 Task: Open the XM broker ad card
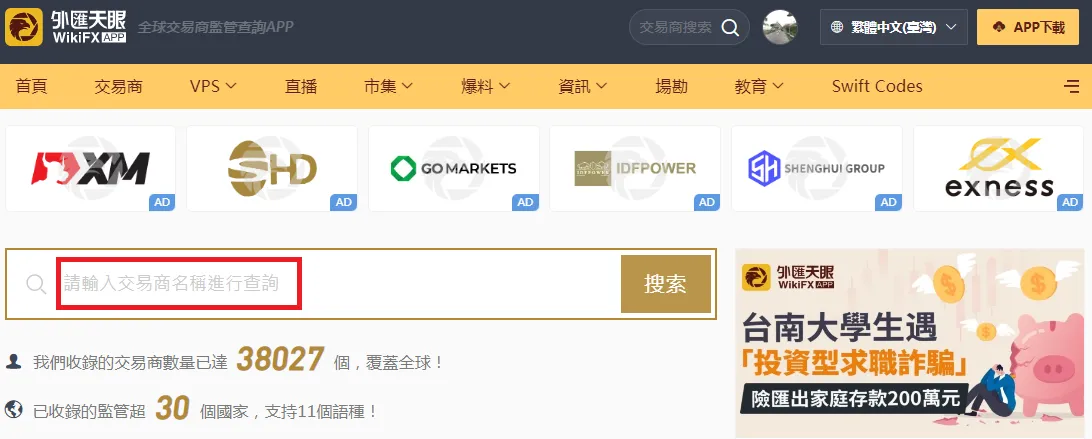(91, 168)
